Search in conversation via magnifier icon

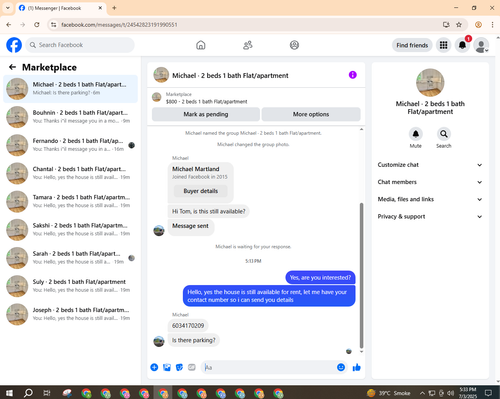pos(444,134)
